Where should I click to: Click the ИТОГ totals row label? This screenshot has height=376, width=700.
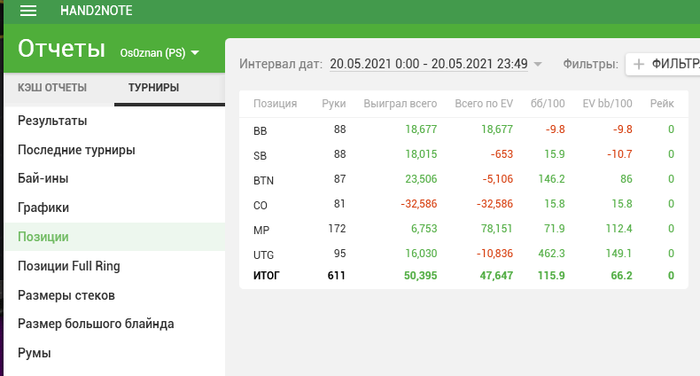point(266,276)
